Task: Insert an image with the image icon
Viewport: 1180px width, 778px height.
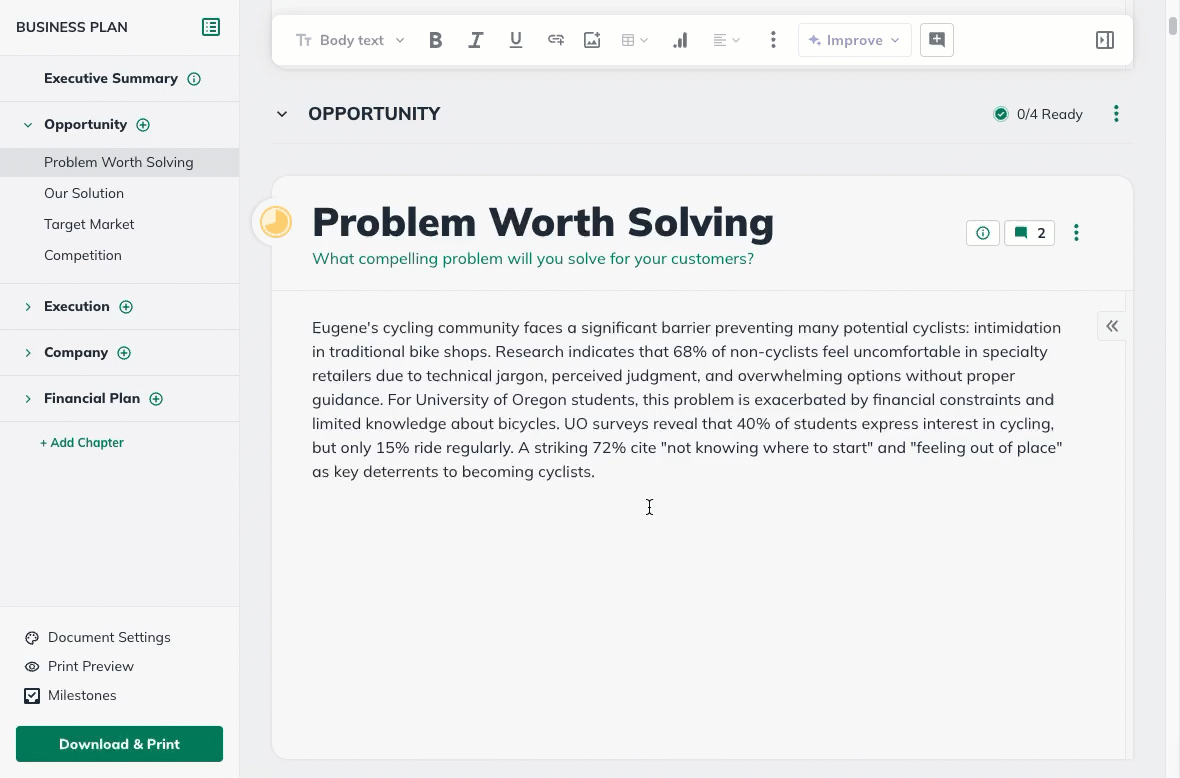Action: click(x=592, y=40)
